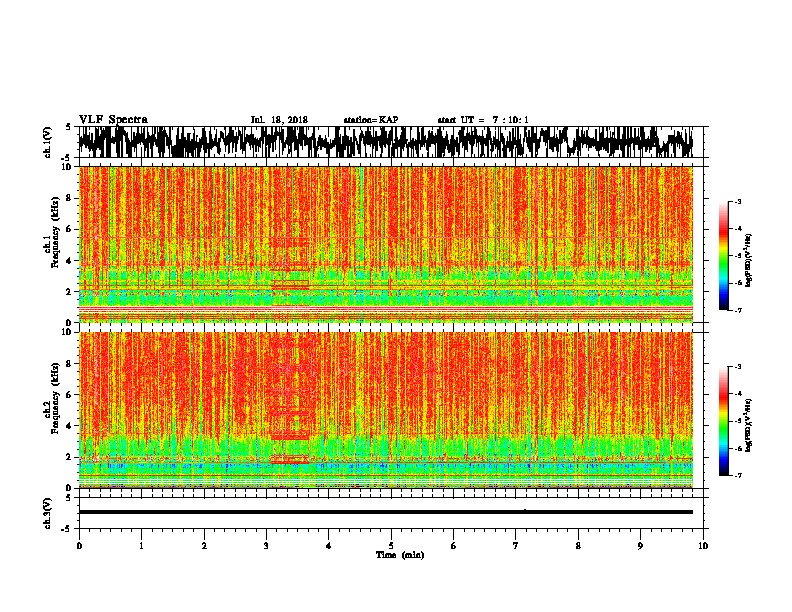Viewport: 792px width, 612px height.
Task: Click the ch.1 frequency axis 10 kHz tick label
Action: 67,167
